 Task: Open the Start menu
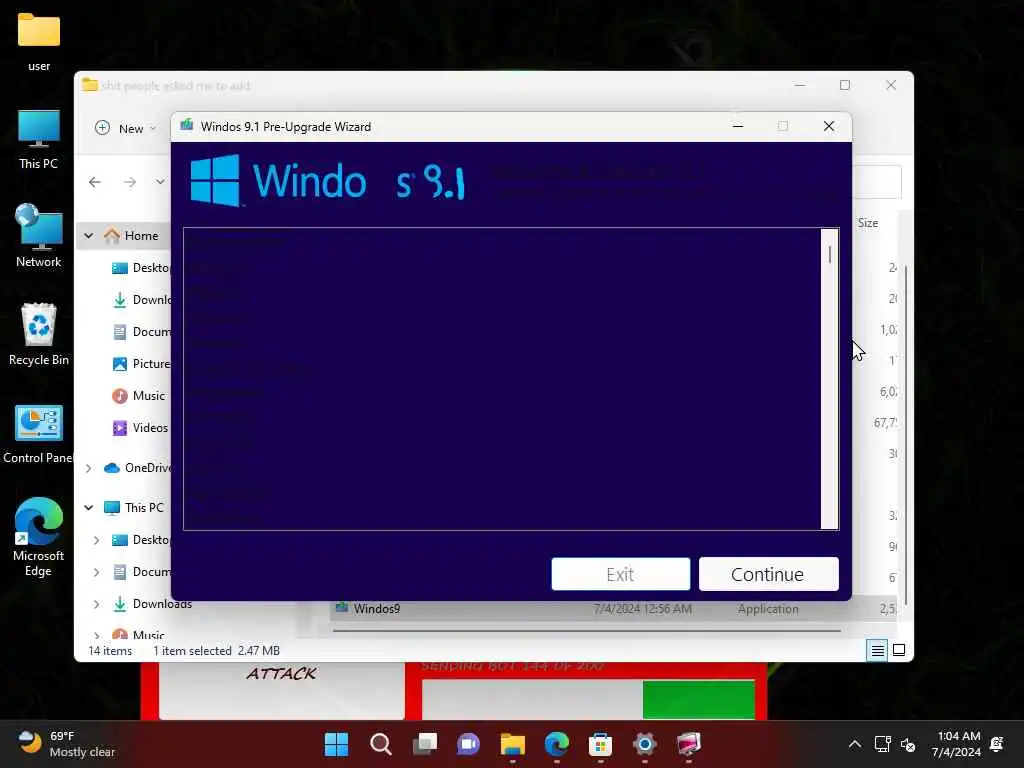coord(337,744)
